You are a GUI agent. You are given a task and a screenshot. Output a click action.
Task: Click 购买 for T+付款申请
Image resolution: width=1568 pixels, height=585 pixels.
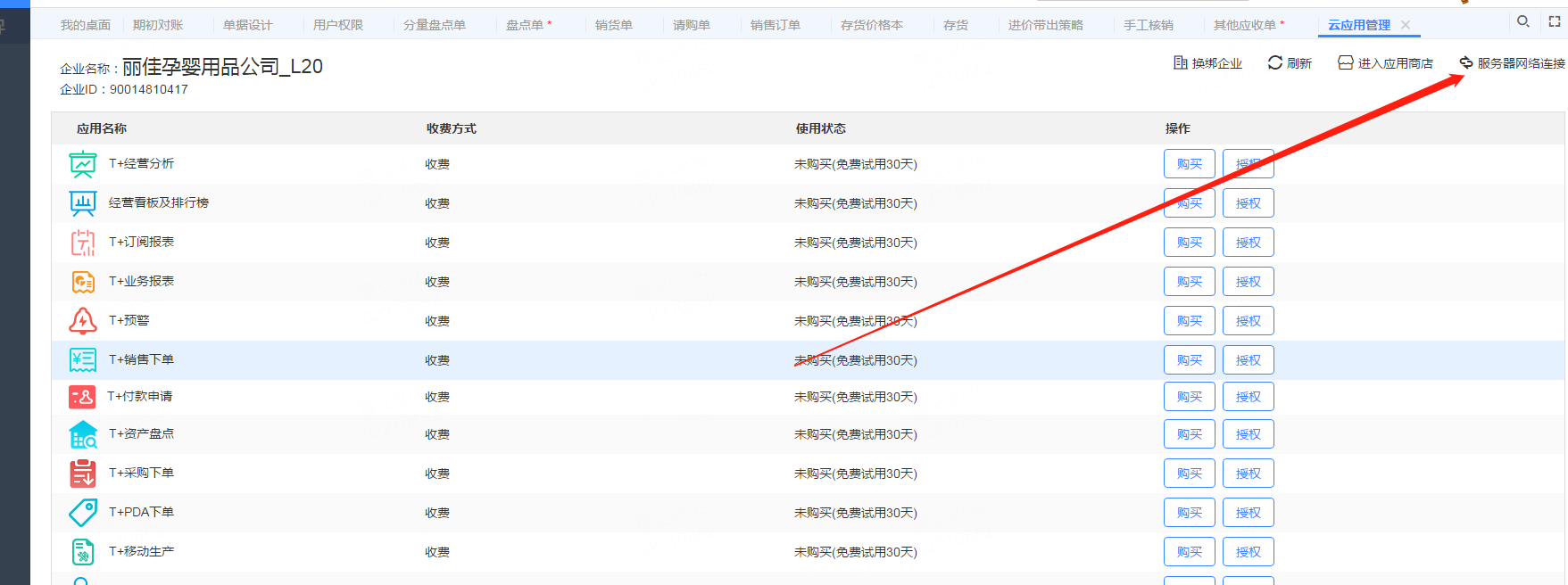click(x=1190, y=397)
